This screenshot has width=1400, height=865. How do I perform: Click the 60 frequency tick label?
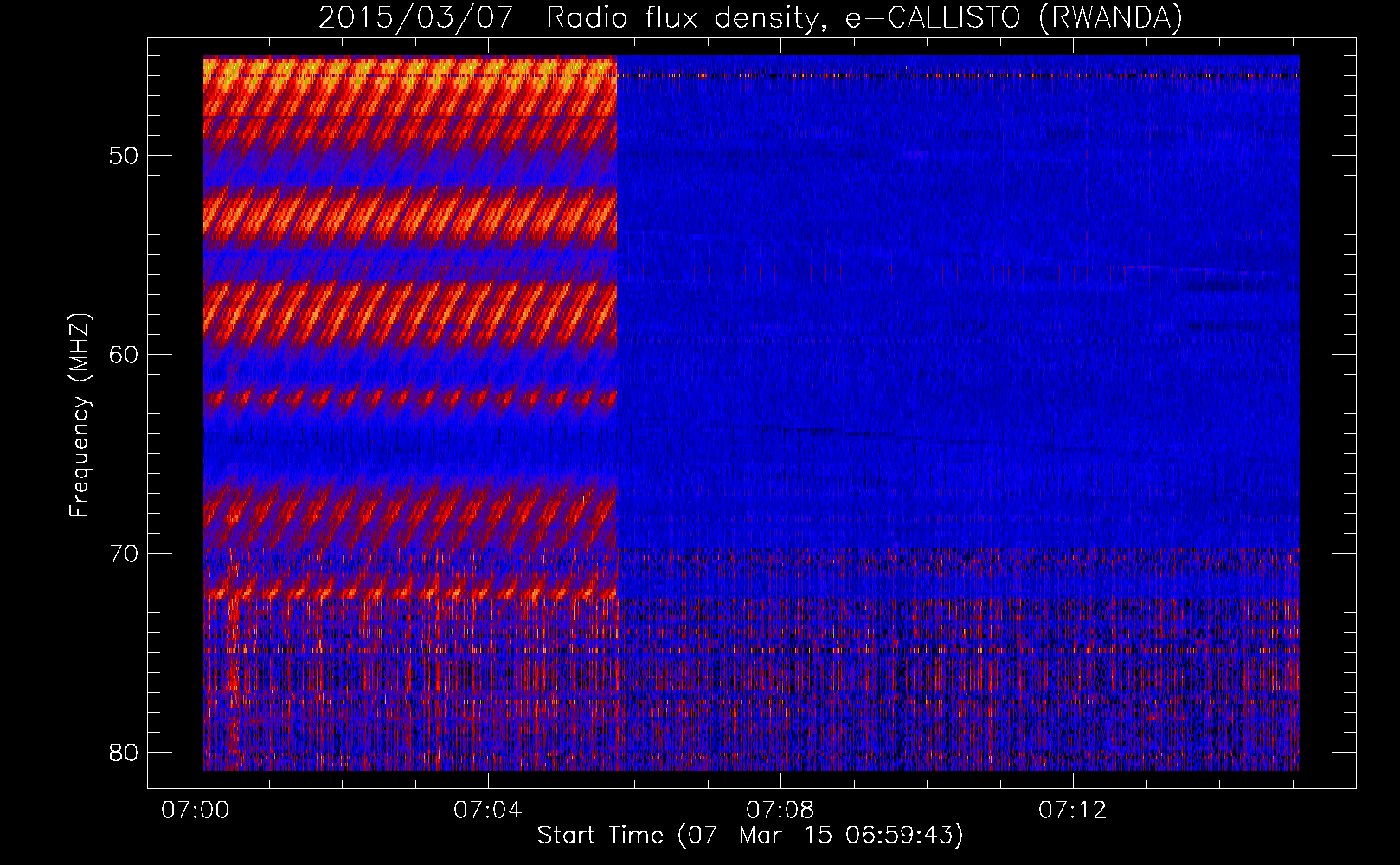click(124, 355)
